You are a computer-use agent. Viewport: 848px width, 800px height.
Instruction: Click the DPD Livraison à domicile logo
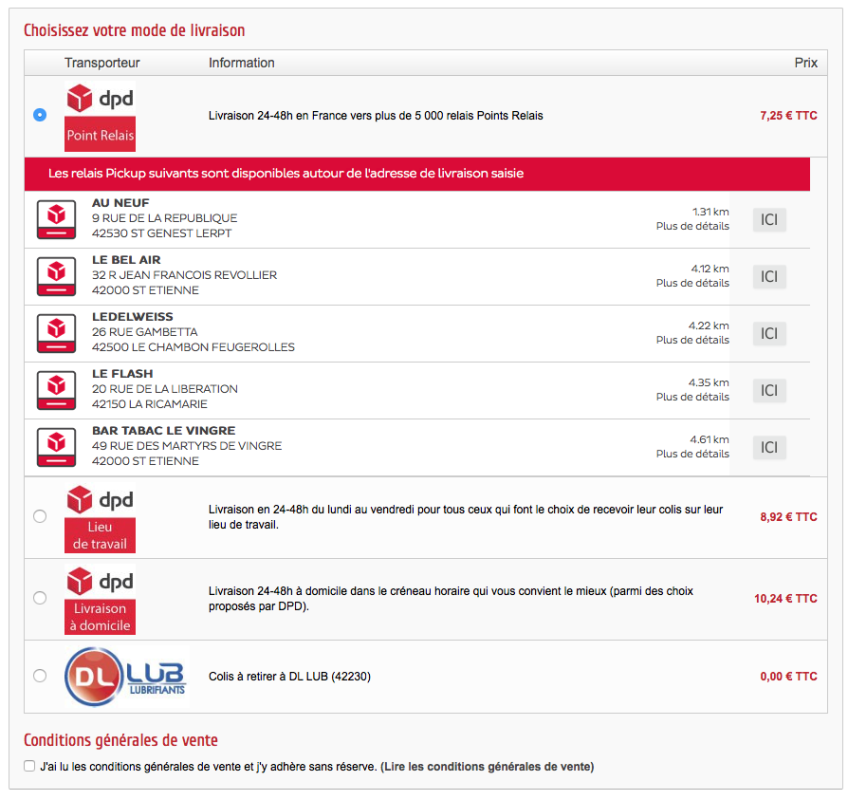pos(100,599)
